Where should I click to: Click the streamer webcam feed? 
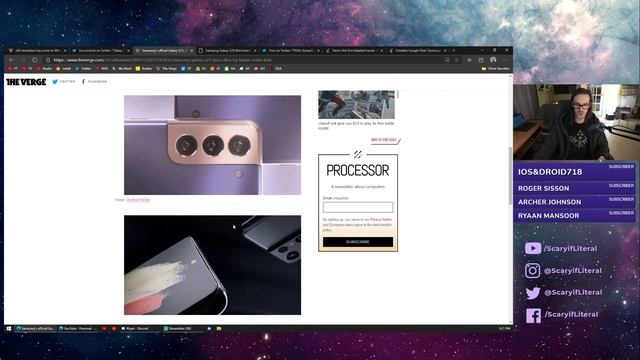coord(576,122)
